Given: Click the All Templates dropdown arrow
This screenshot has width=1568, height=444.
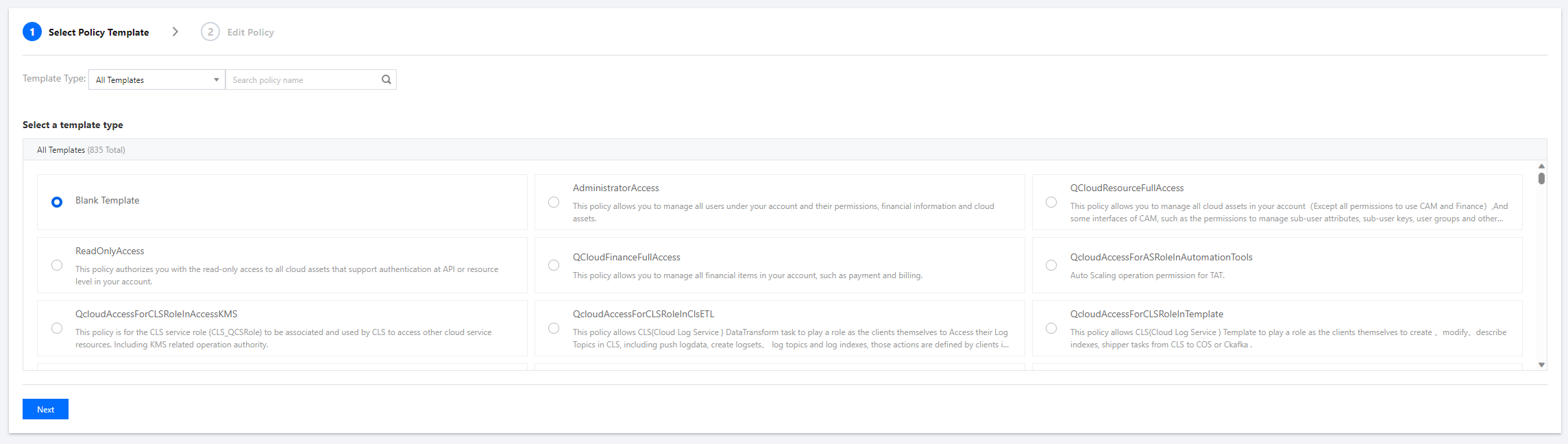Looking at the screenshot, I should point(216,79).
